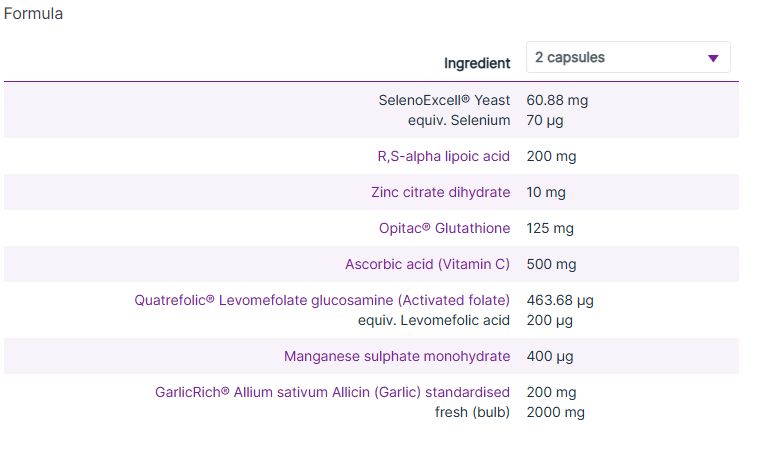764x455 pixels.
Task: Open the 2 capsules serving dropdown
Action: [x=628, y=57]
